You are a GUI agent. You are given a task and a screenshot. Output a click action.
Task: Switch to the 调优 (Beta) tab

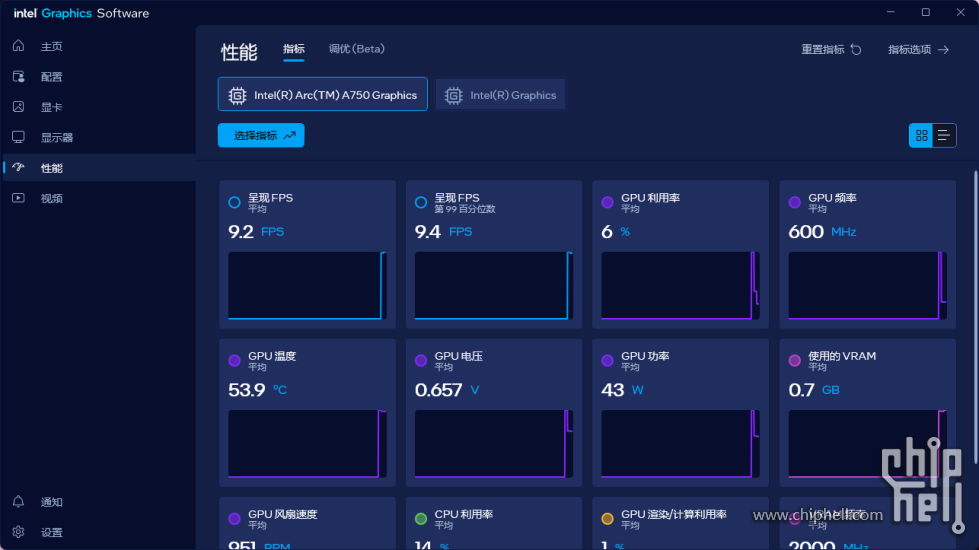coord(357,49)
